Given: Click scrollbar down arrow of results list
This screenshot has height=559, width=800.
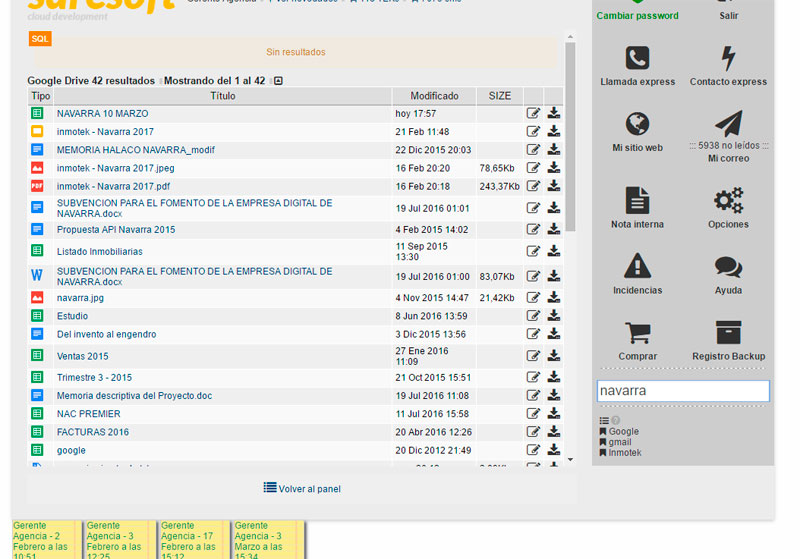Looking at the screenshot, I should [x=570, y=460].
